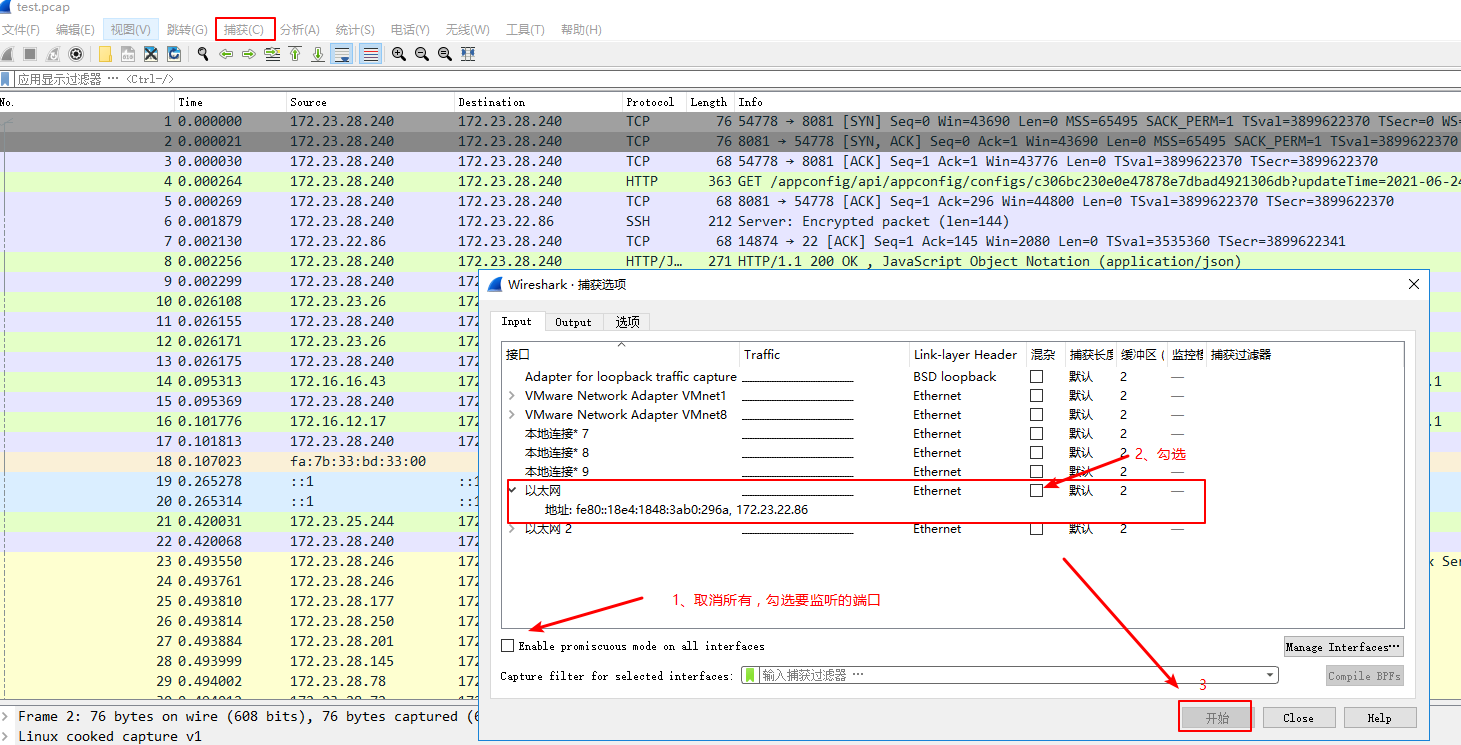Toggle auto-scroll during live capture
Viewport: 1461px width, 745px height.
(342, 54)
